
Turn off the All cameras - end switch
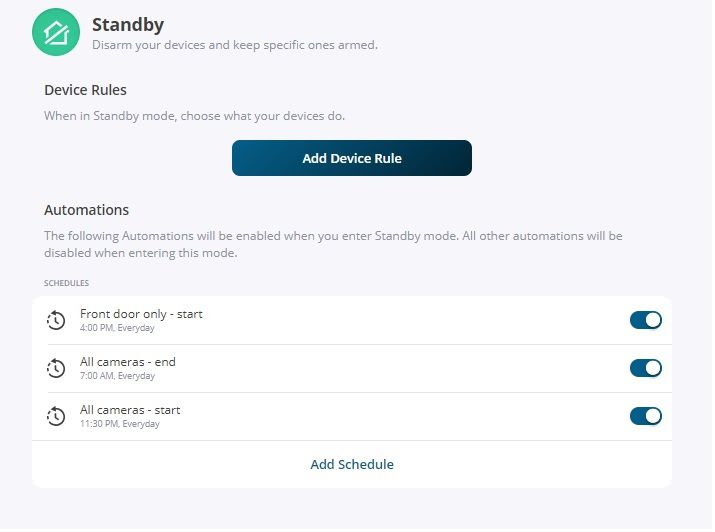pyautogui.click(x=648, y=369)
